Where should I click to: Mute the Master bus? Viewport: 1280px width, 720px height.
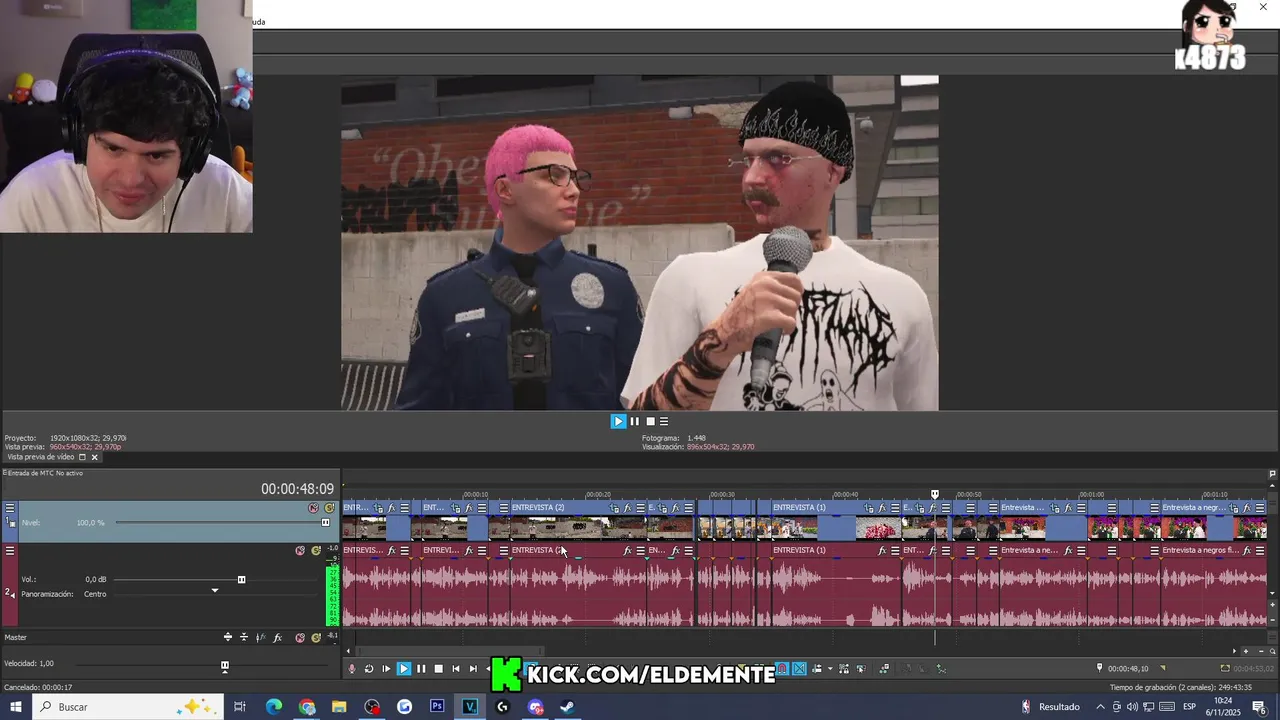tap(300, 637)
